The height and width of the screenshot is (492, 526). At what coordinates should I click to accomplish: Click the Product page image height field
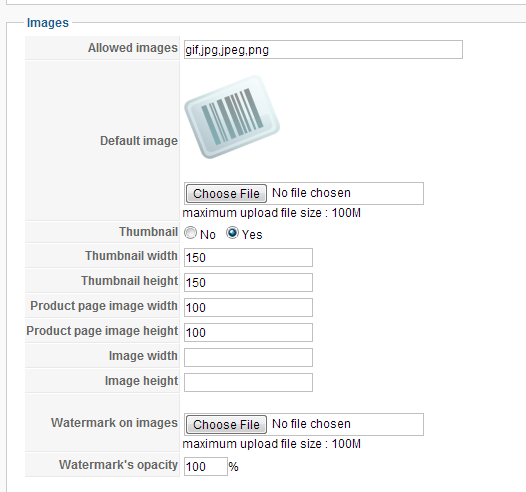(248, 332)
